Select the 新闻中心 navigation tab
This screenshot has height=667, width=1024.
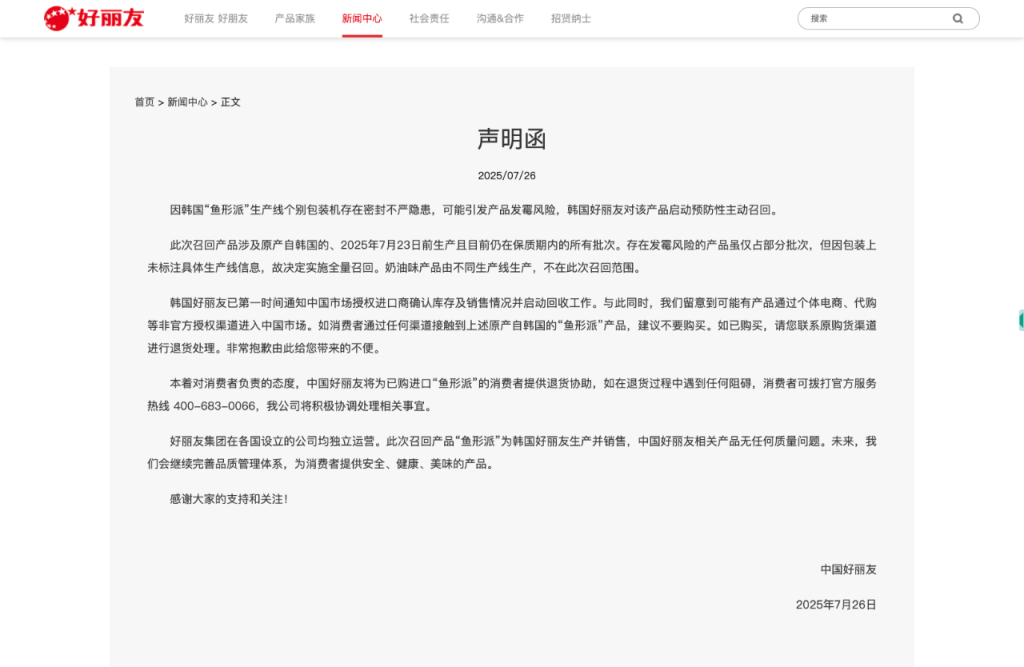362,18
